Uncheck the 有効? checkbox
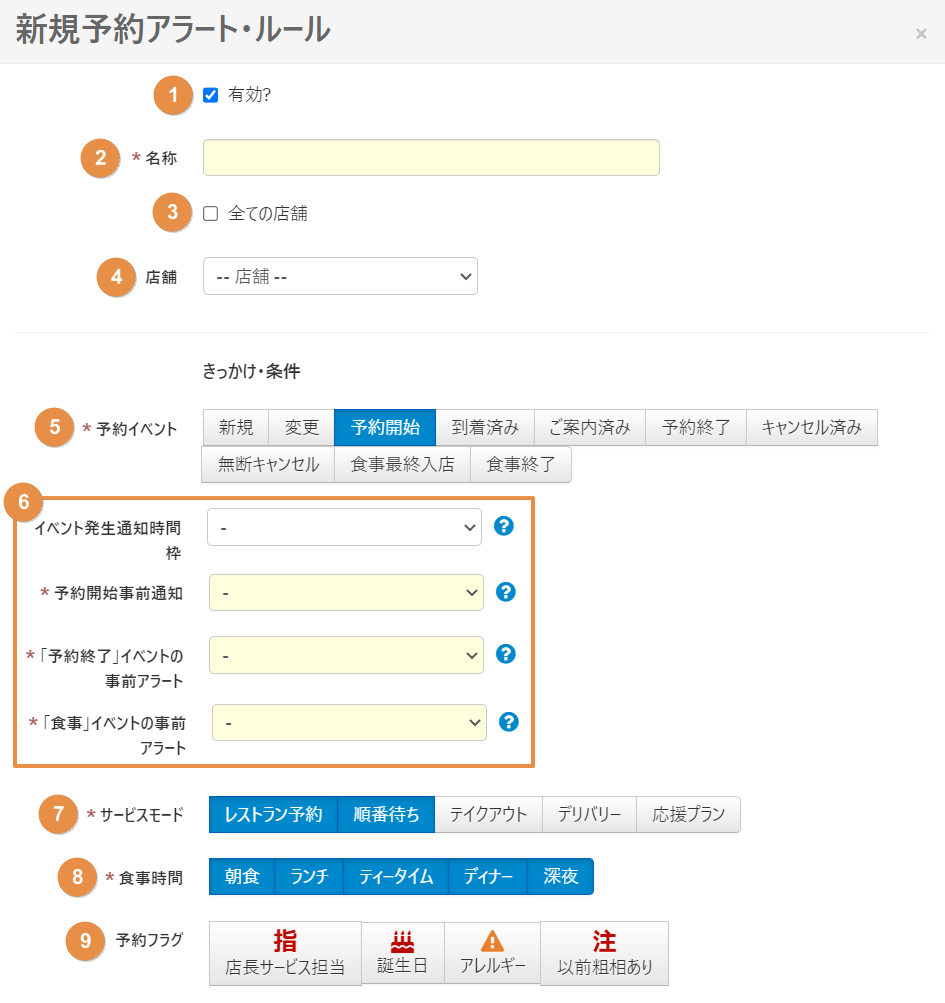The image size is (945, 1003). click(x=210, y=95)
